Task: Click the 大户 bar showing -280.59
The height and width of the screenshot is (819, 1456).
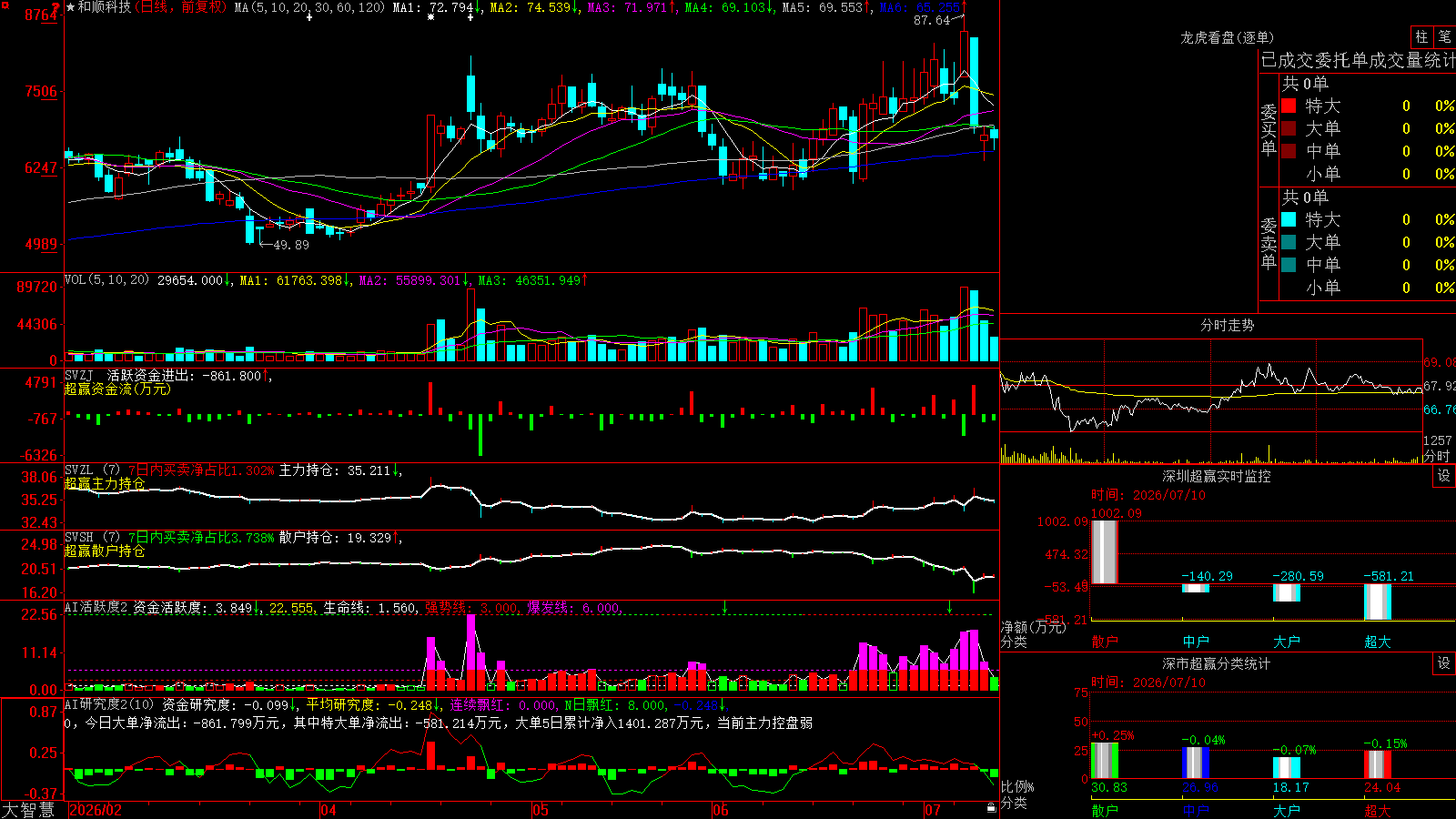Action: [1287, 592]
